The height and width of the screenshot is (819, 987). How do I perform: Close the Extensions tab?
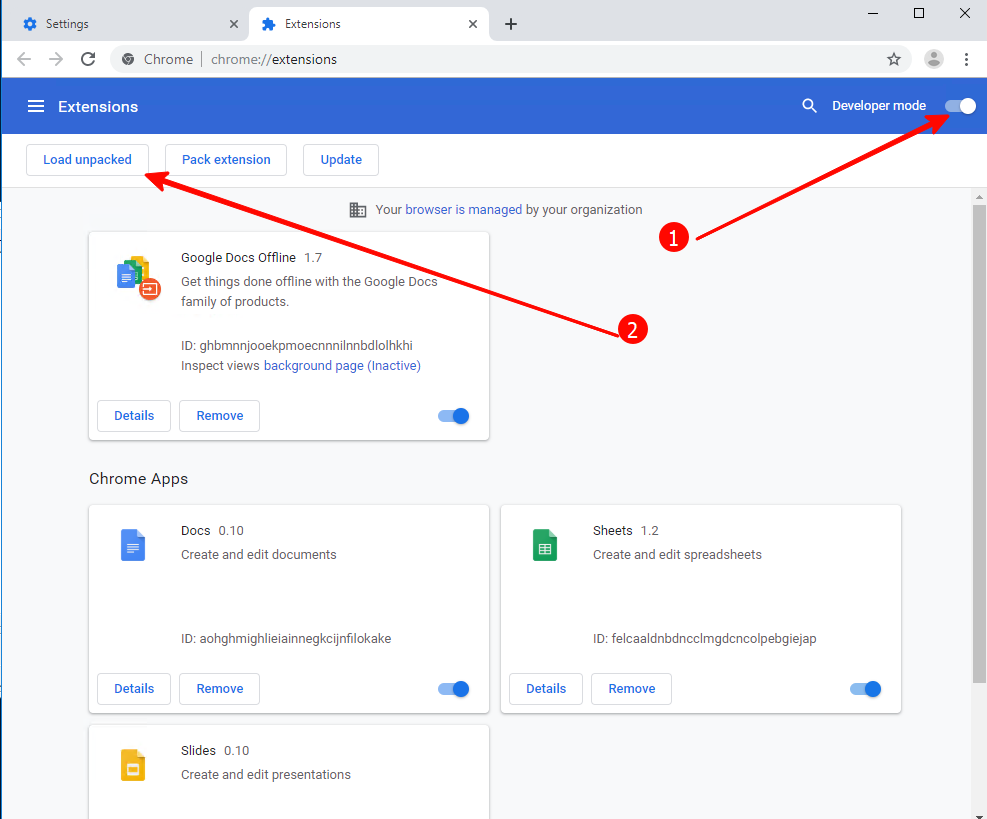[473, 24]
